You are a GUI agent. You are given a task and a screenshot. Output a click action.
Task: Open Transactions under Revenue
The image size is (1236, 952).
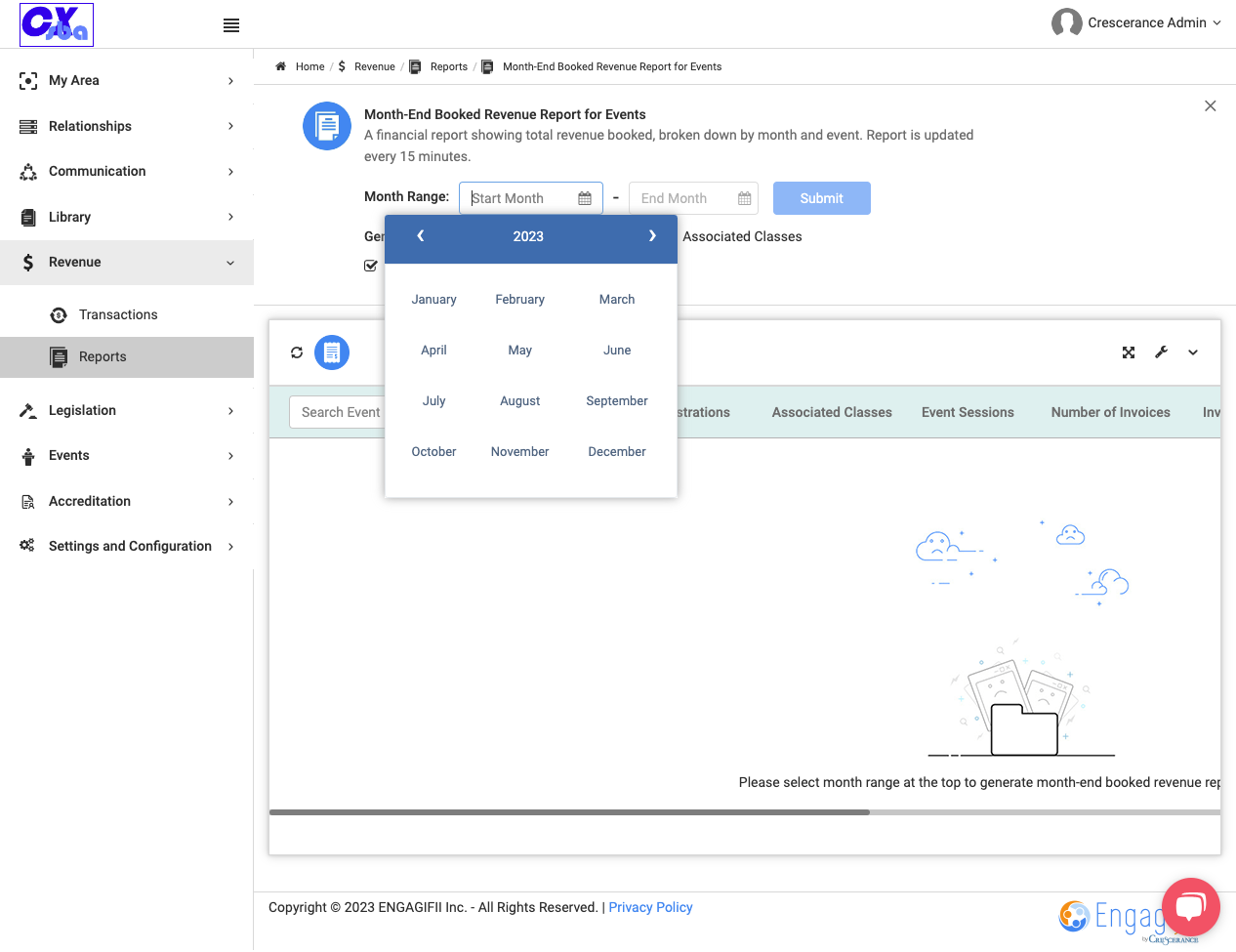(127, 314)
